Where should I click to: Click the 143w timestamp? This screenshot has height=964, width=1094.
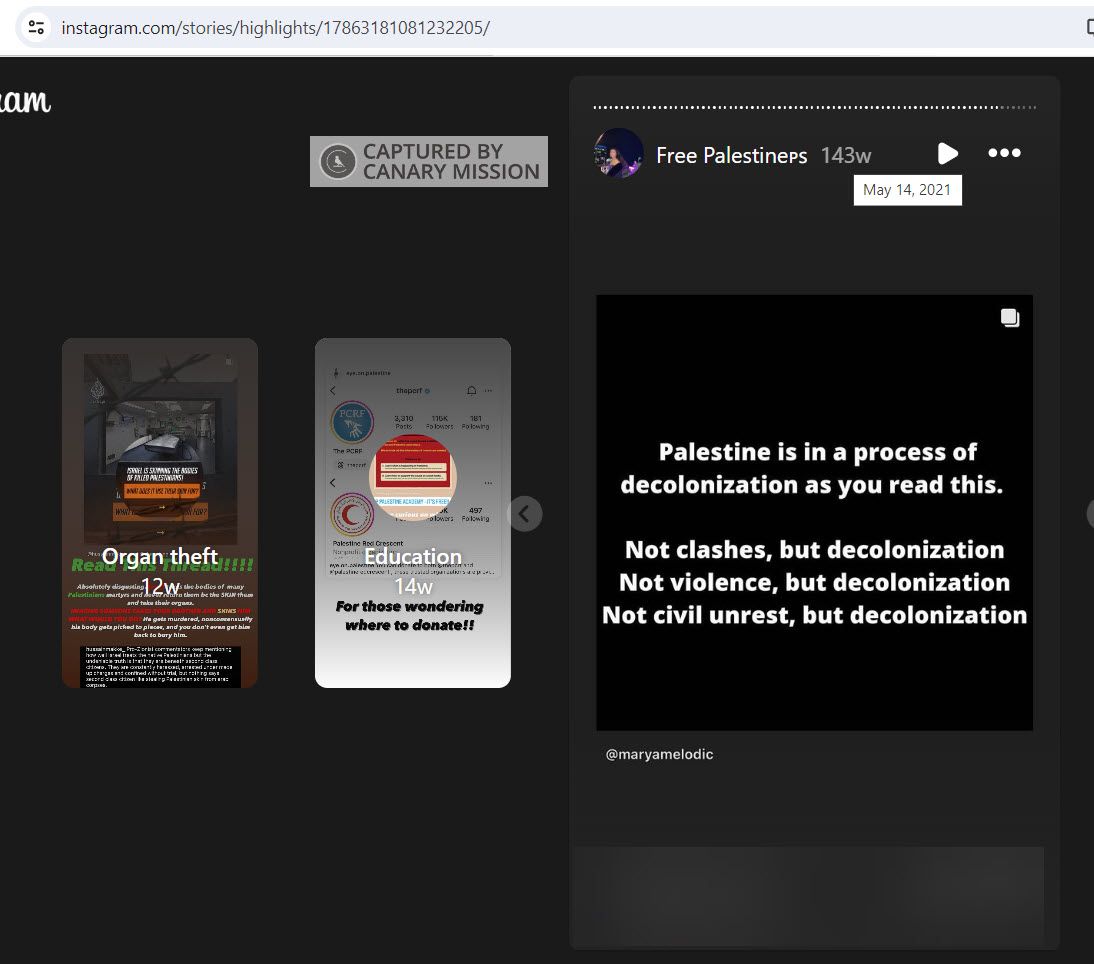[846, 156]
